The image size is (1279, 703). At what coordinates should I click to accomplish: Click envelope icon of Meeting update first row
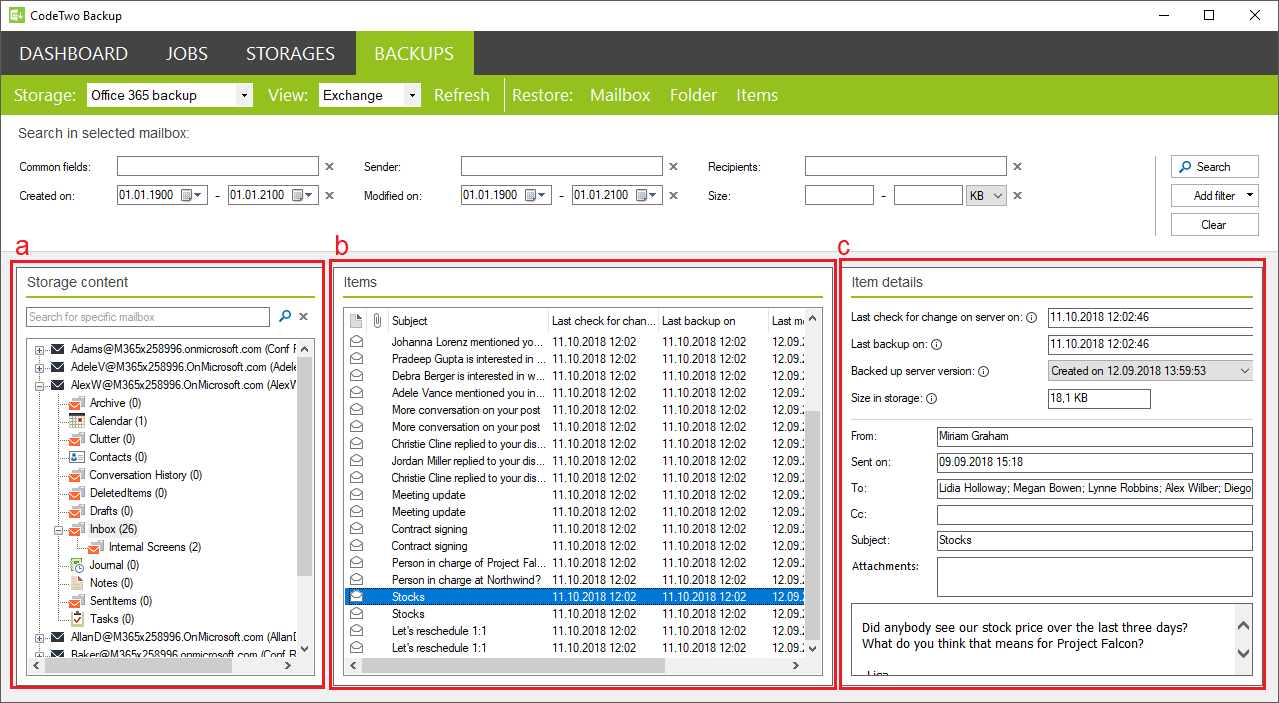point(355,495)
